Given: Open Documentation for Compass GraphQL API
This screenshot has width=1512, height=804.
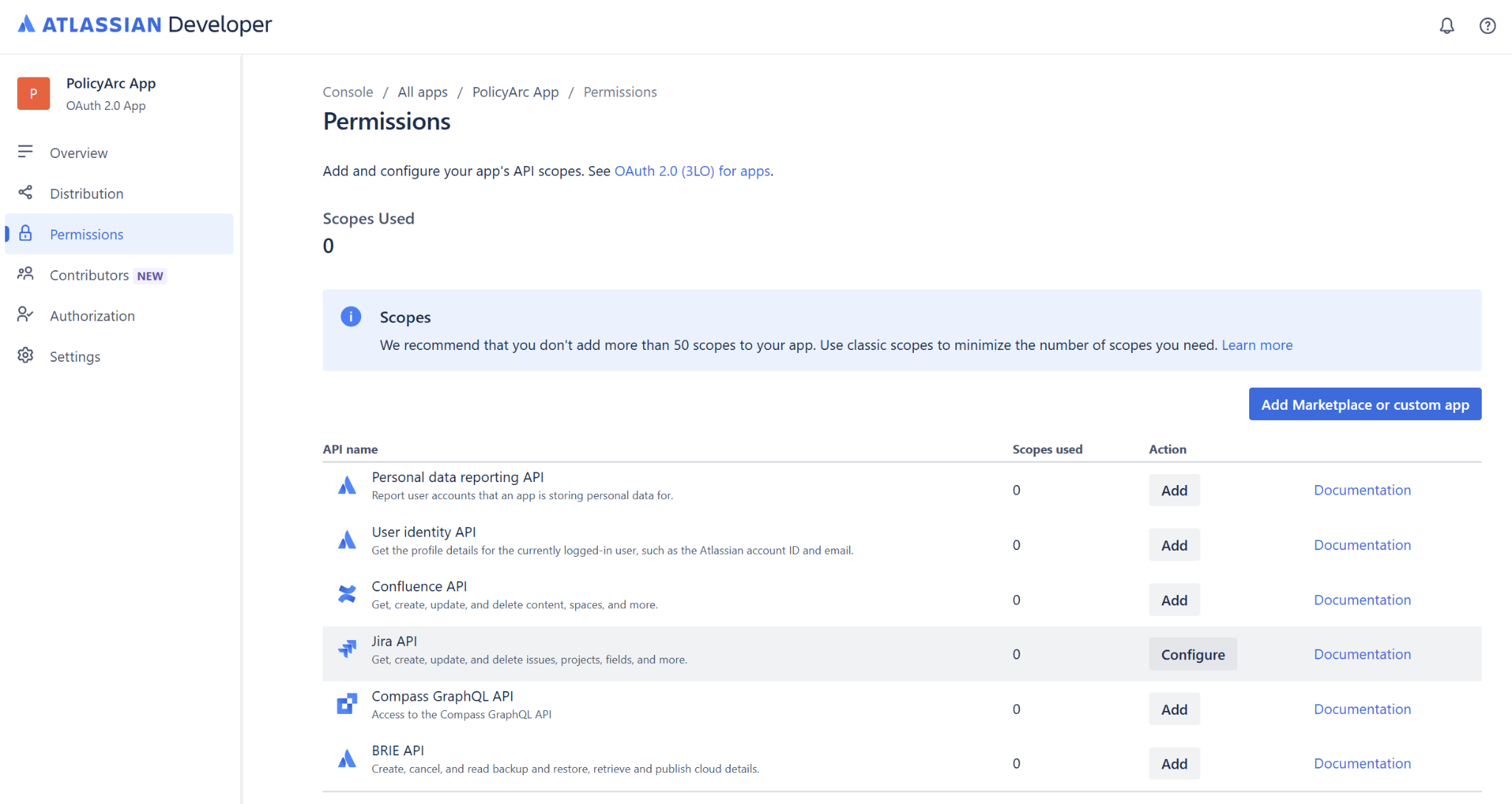Looking at the screenshot, I should coord(1362,709).
